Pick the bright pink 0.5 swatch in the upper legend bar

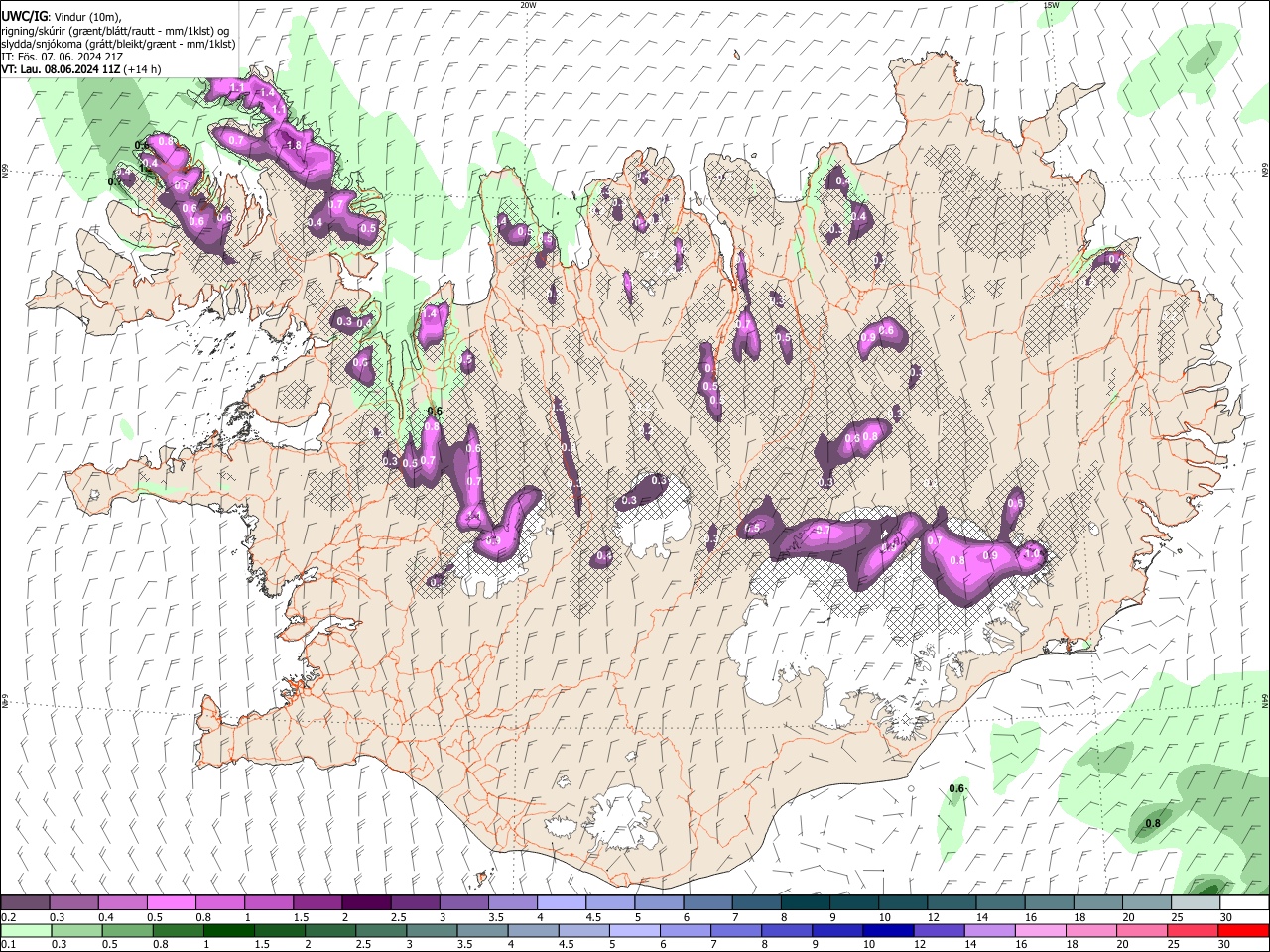[171, 903]
